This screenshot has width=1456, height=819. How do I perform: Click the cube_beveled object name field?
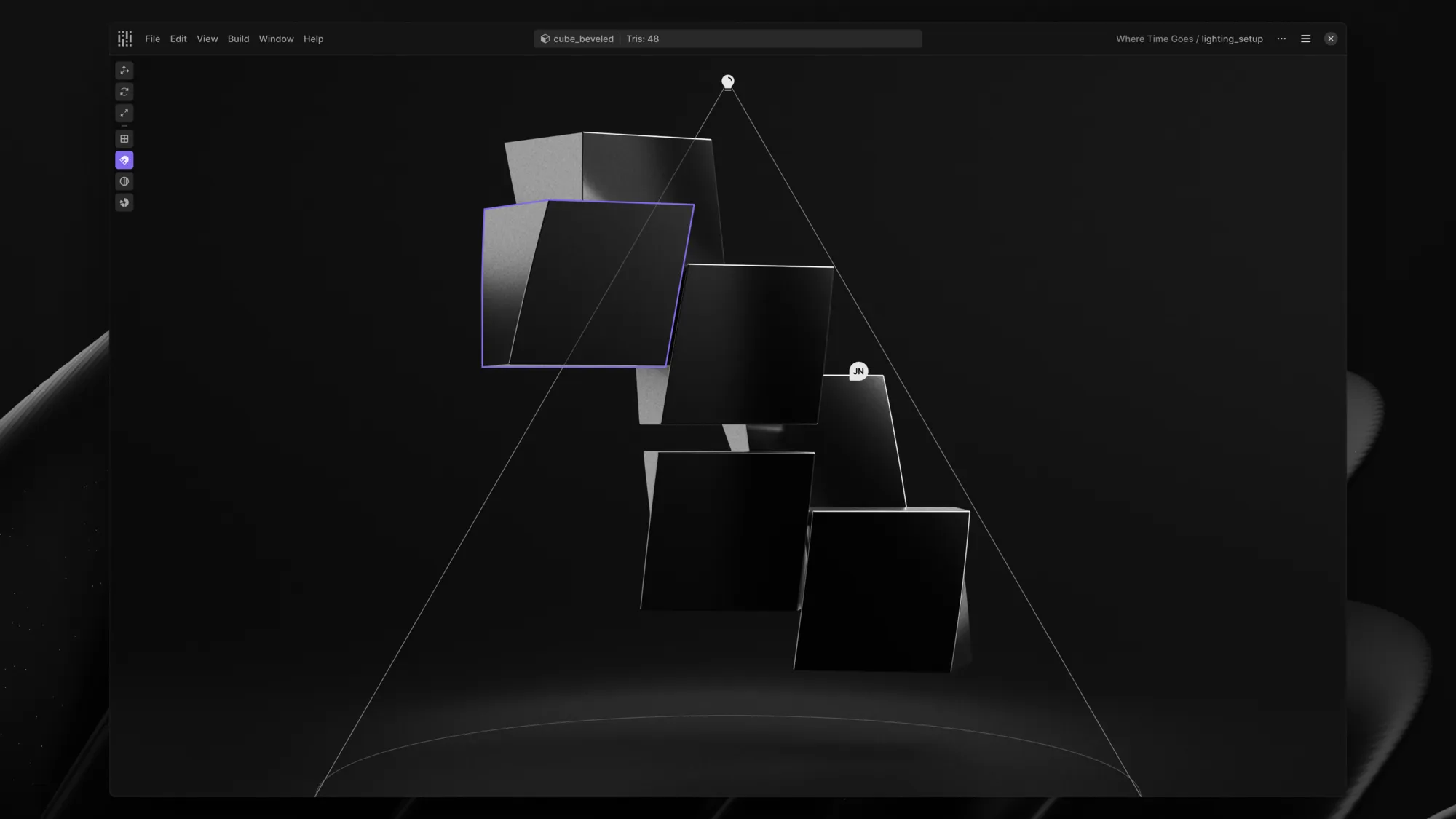(582, 39)
